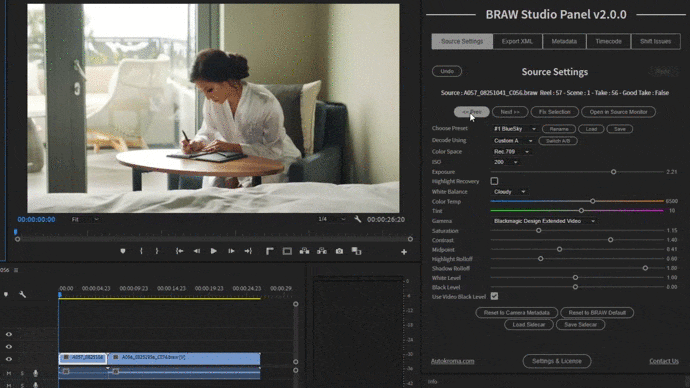
Task: Click Reset to BRAW Default
Action: [x=597, y=313]
